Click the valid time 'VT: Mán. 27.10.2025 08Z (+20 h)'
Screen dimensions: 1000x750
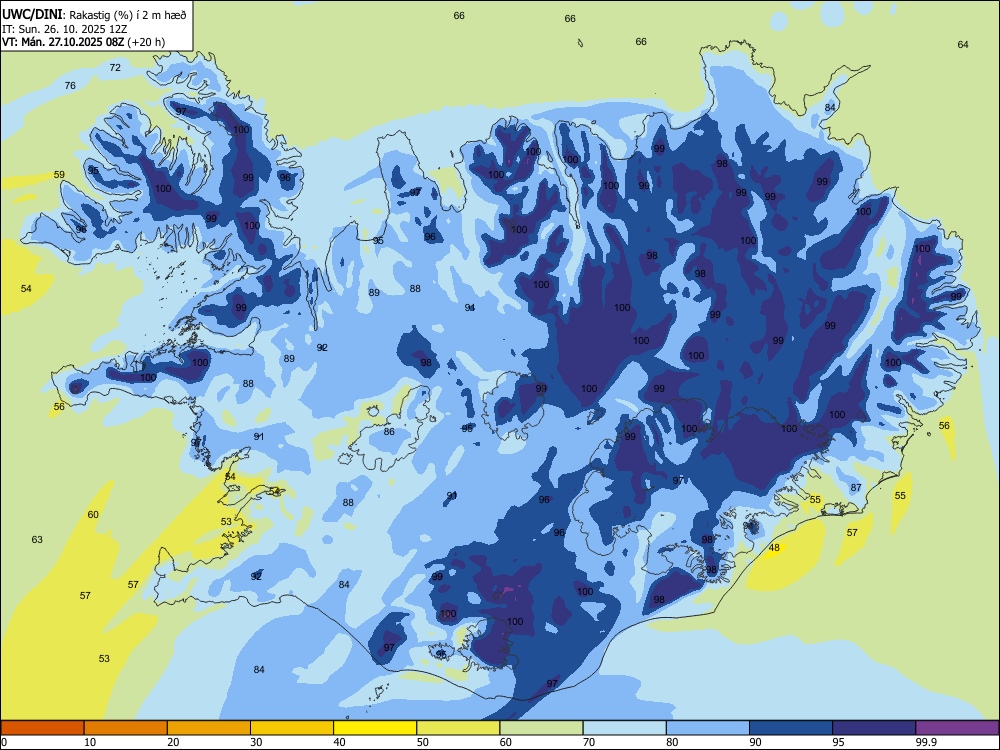point(84,42)
